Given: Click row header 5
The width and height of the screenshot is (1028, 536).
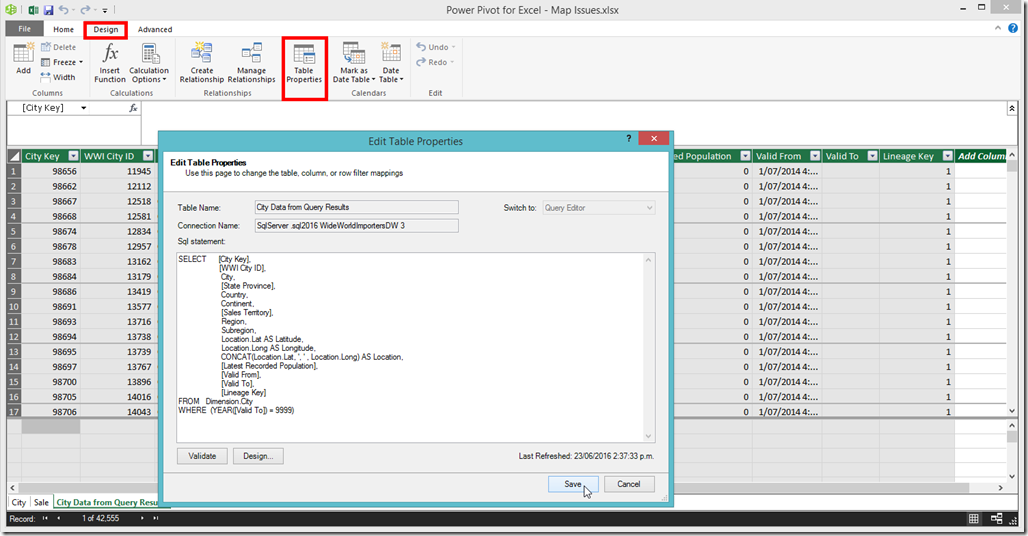Looking at the screenshot, I should pyautogui.click(x=14, y=231).
